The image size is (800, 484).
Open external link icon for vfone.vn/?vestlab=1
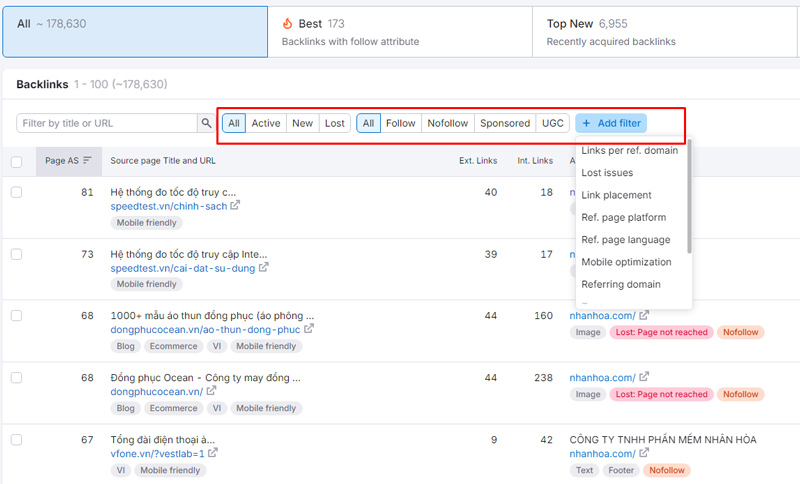click(213, 452)
